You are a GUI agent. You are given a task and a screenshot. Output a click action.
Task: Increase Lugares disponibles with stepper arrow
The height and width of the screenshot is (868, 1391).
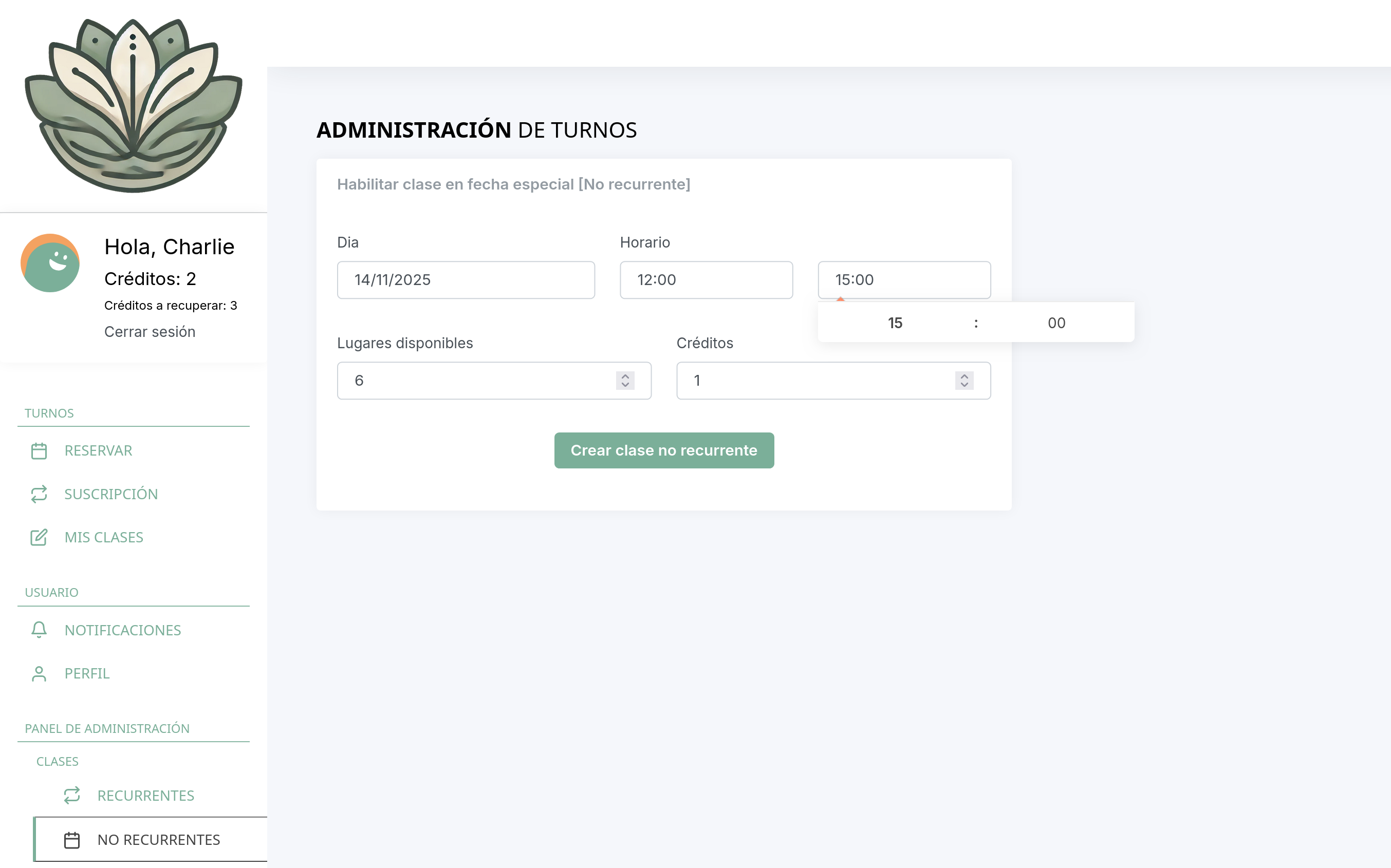click(625, 376)
